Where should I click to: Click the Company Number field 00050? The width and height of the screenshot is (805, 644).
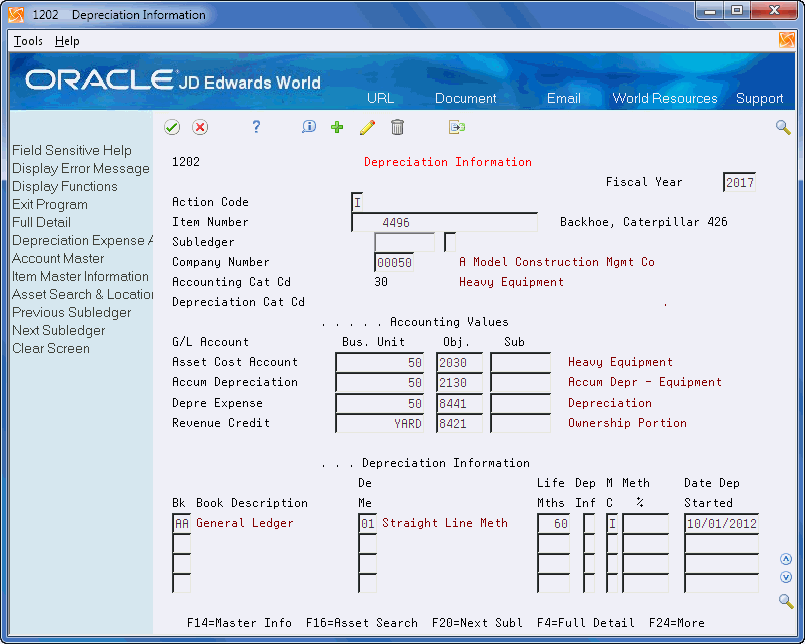point(394,262)
